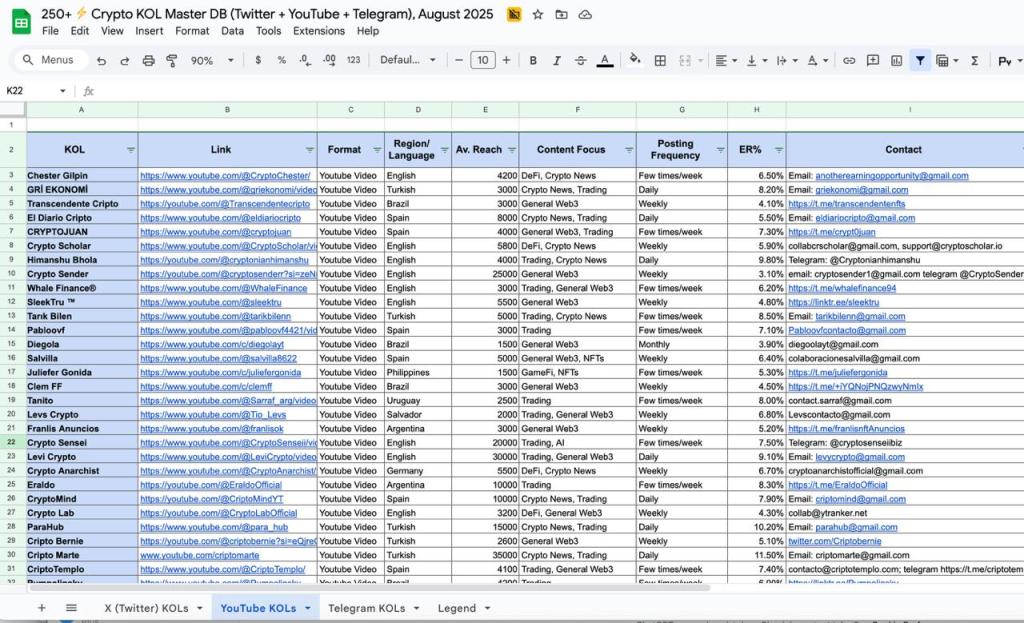Open the Insert comment icon

pos(873,60)
